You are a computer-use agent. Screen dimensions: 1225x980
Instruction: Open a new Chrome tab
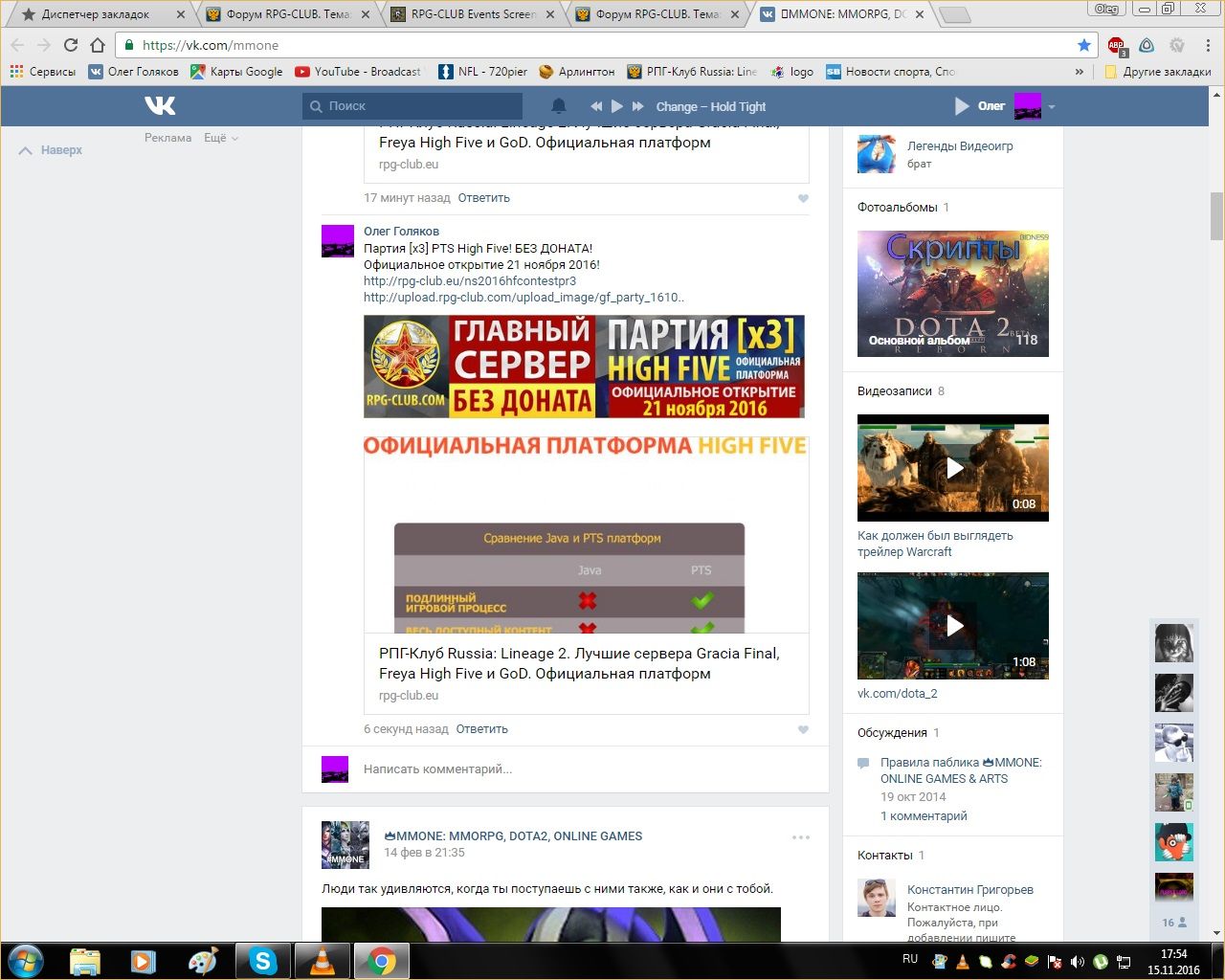[954, 14]
